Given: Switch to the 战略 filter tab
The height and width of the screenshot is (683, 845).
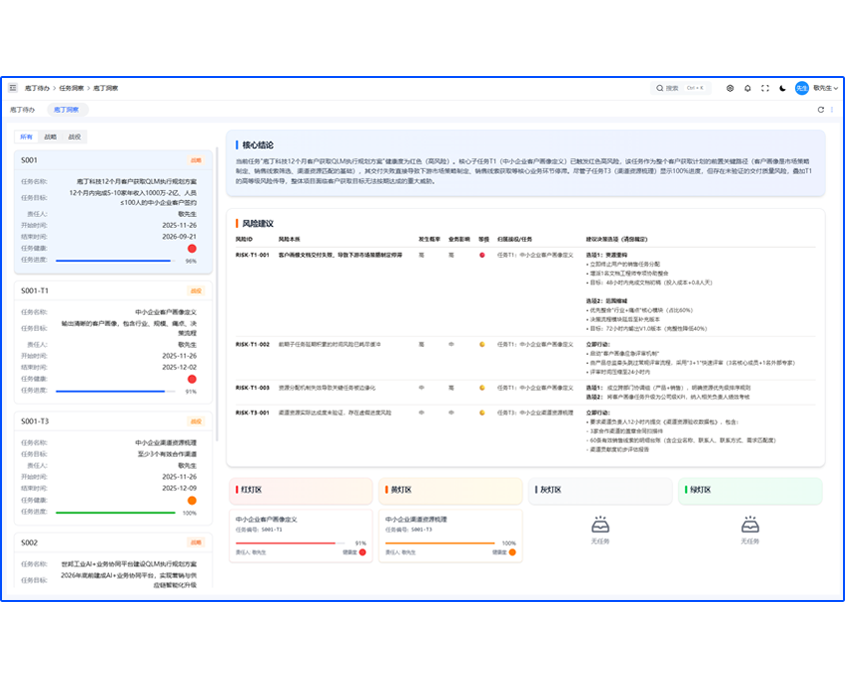Looking at the screenshot, I should (51, 137).
